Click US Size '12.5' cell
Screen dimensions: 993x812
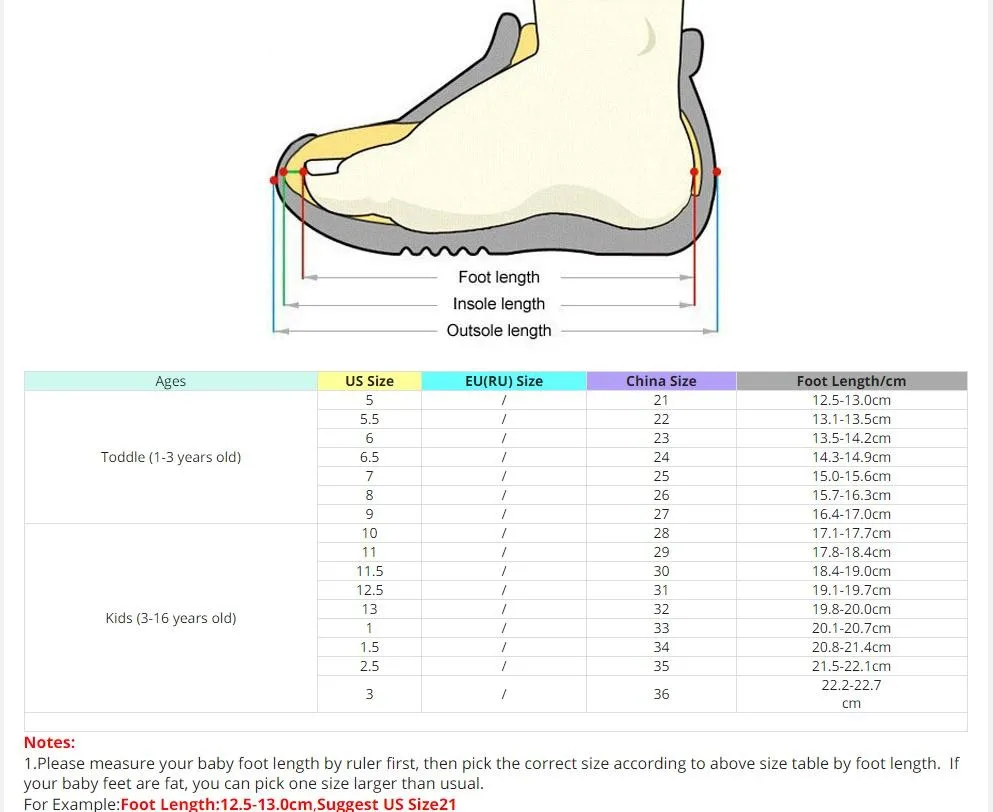tap(369, 590)
